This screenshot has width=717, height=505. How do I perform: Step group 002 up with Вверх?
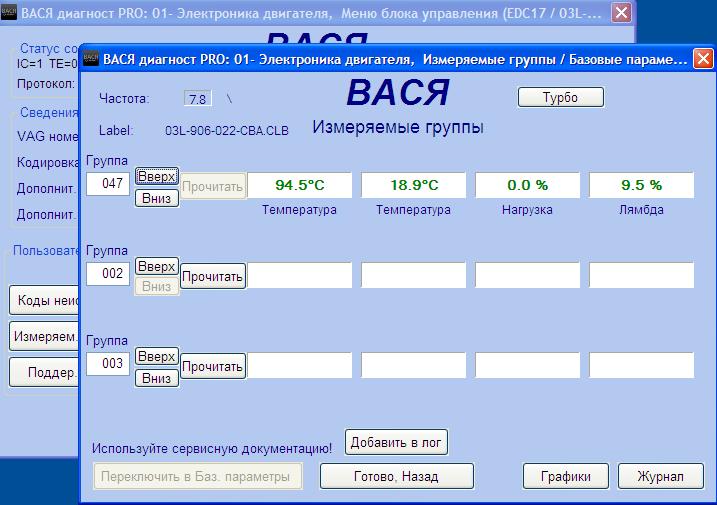pos(156,266)
